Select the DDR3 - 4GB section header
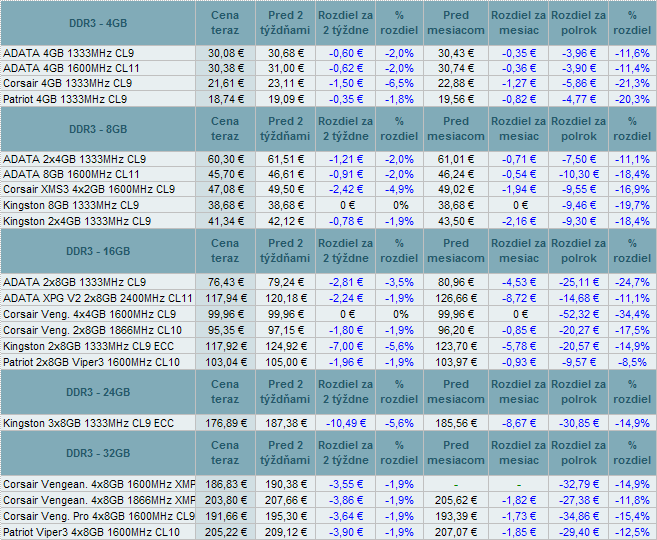 (98, 23)
